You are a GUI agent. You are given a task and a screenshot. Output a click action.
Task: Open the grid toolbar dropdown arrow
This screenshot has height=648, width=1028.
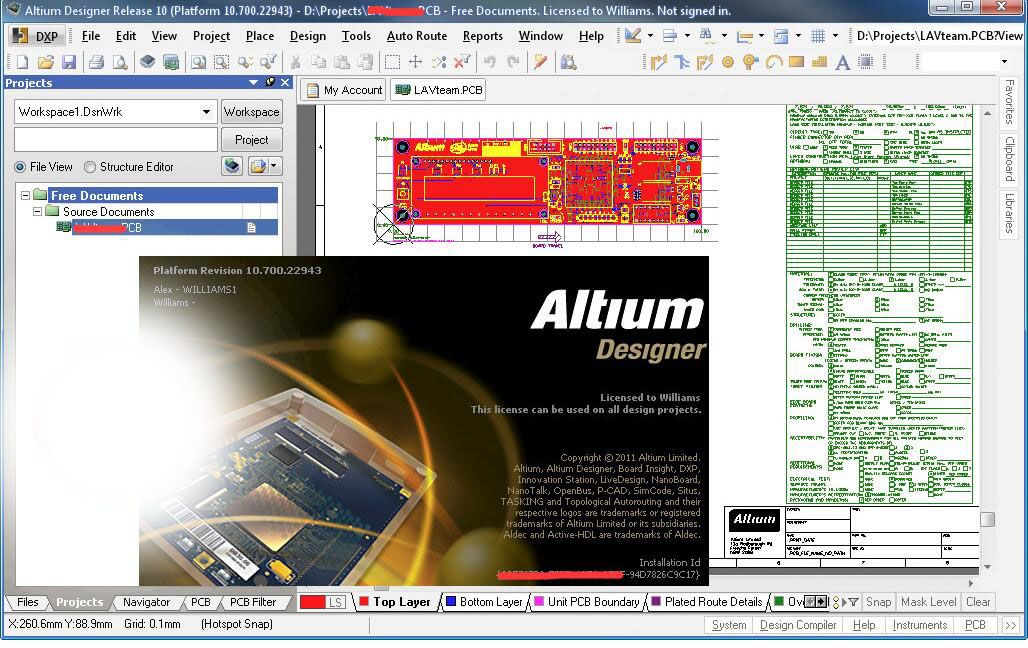(x=835, y=35)
